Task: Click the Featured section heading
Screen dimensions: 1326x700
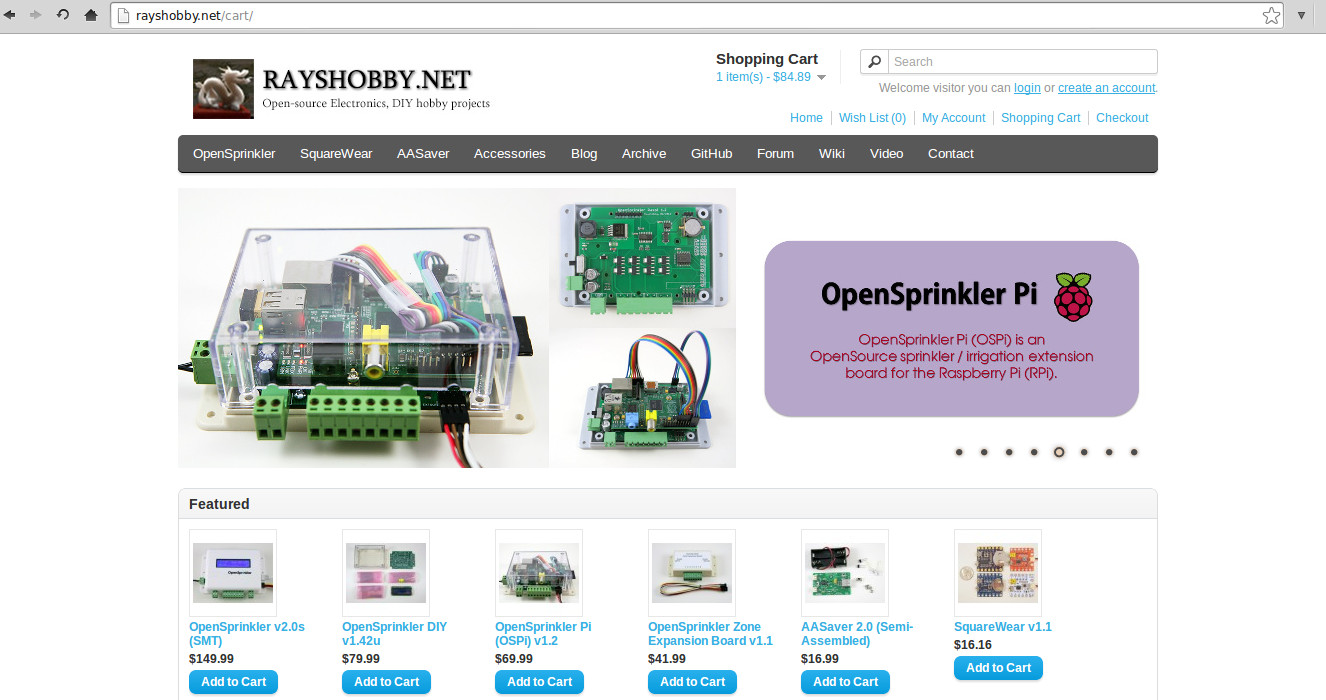Action: [219, 504]
